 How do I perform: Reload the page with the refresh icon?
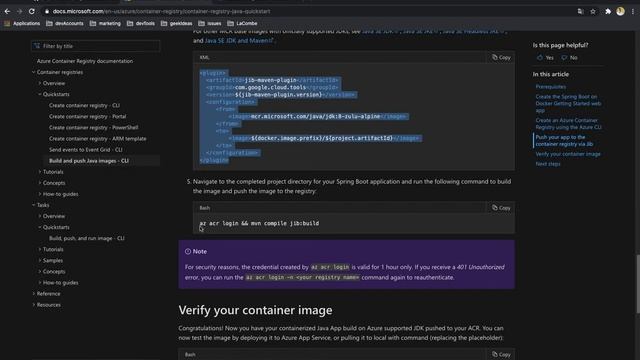coord(32,11)
